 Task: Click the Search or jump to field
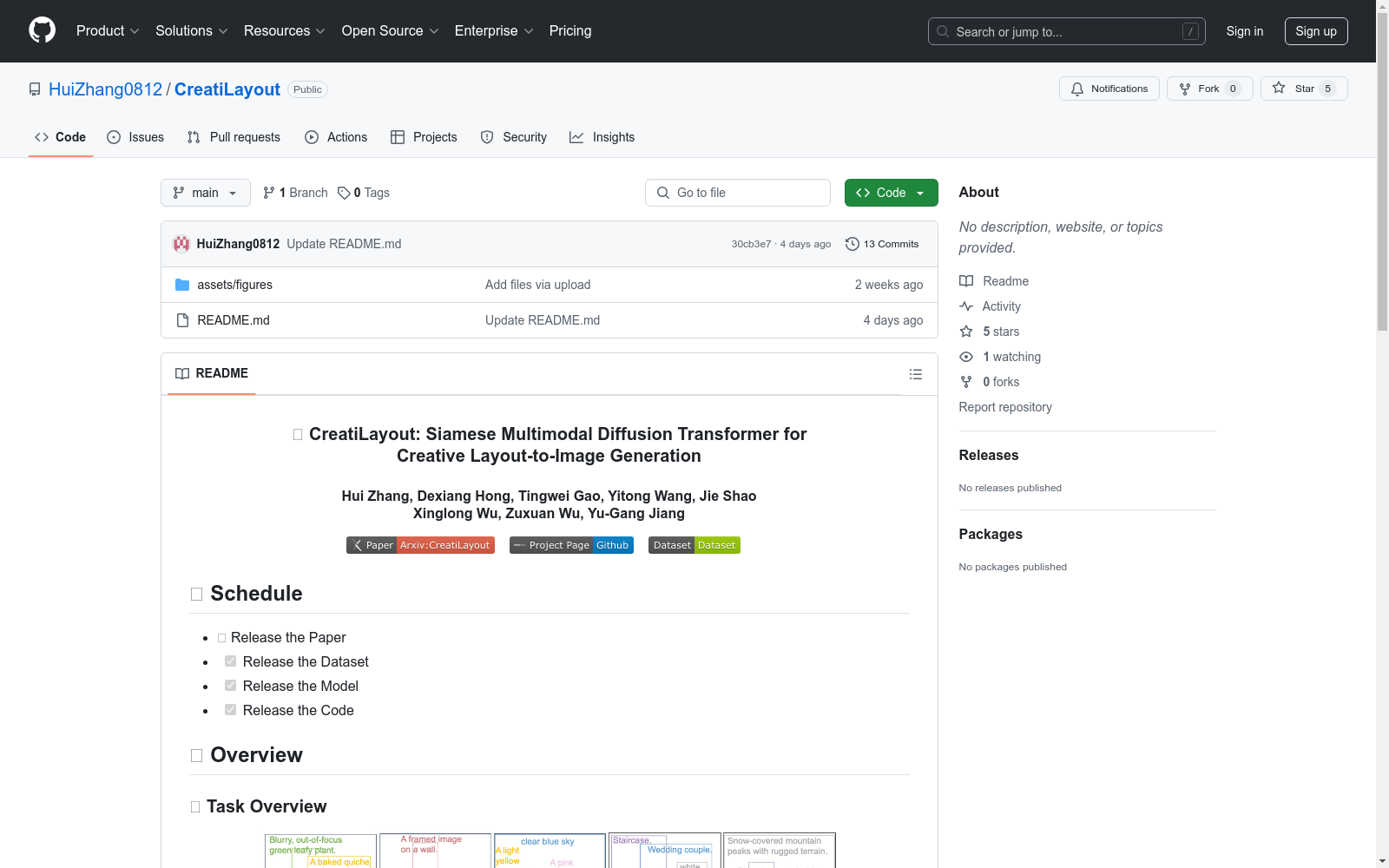pos(1067,31)
